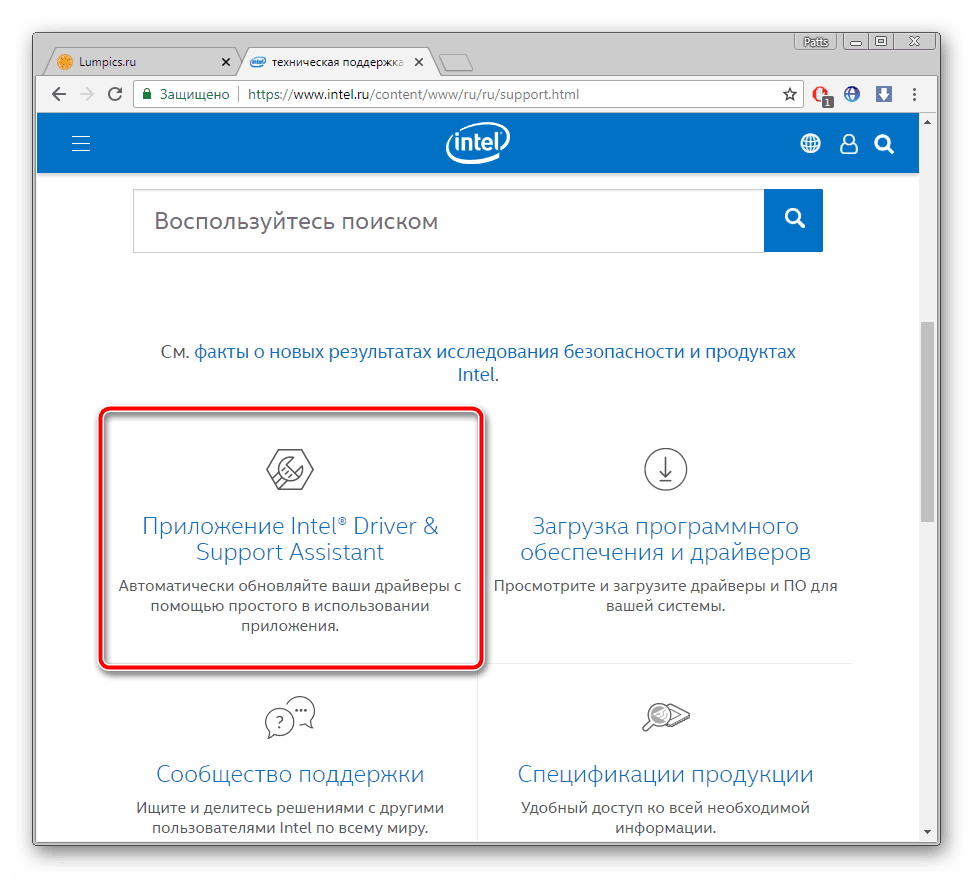Click the support community chat bubbles icon

click(x=290, y=717)
